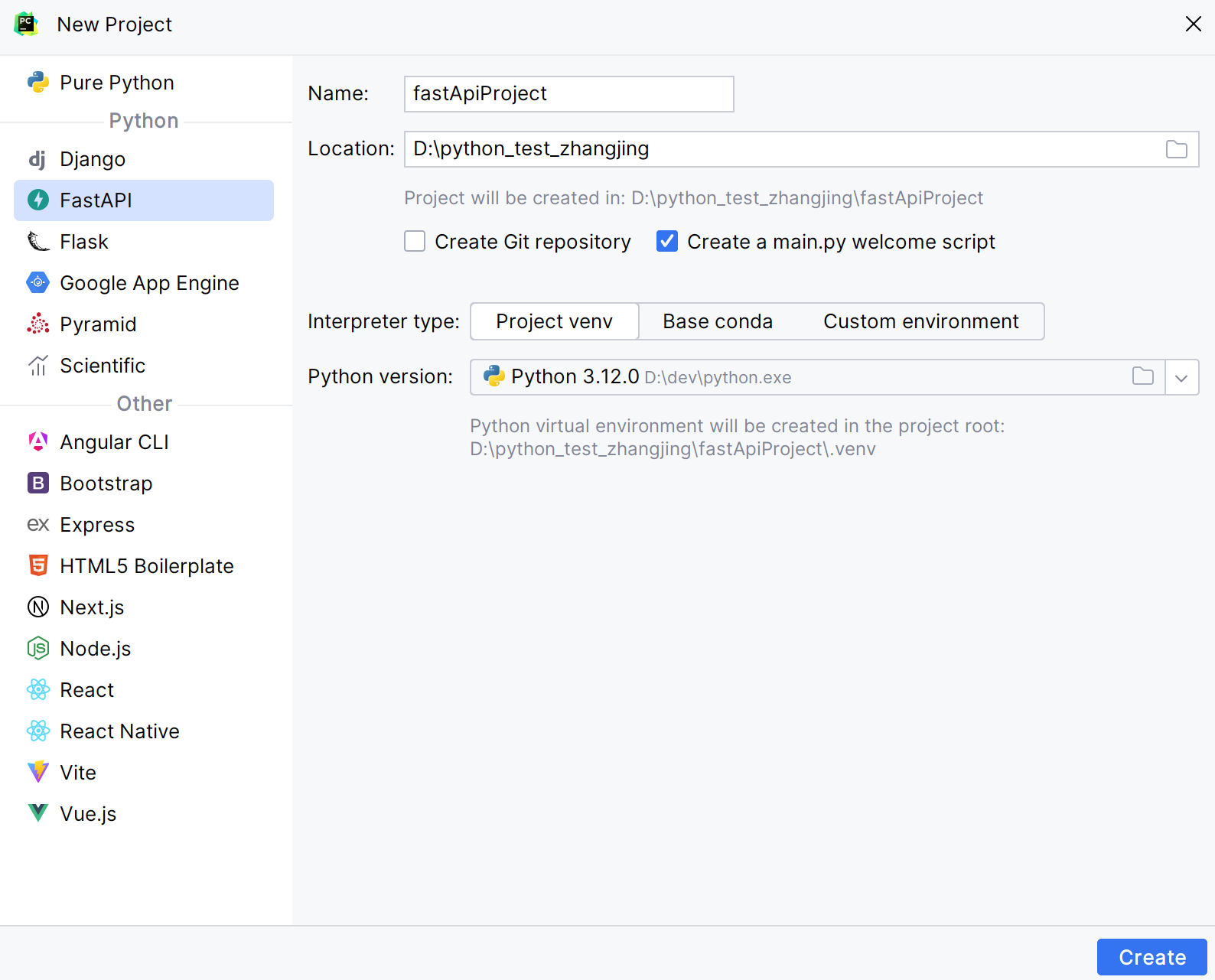Click the Django "dj" icon
Image resolution: width=1215 pixels, height=980 pixels.
37,159
